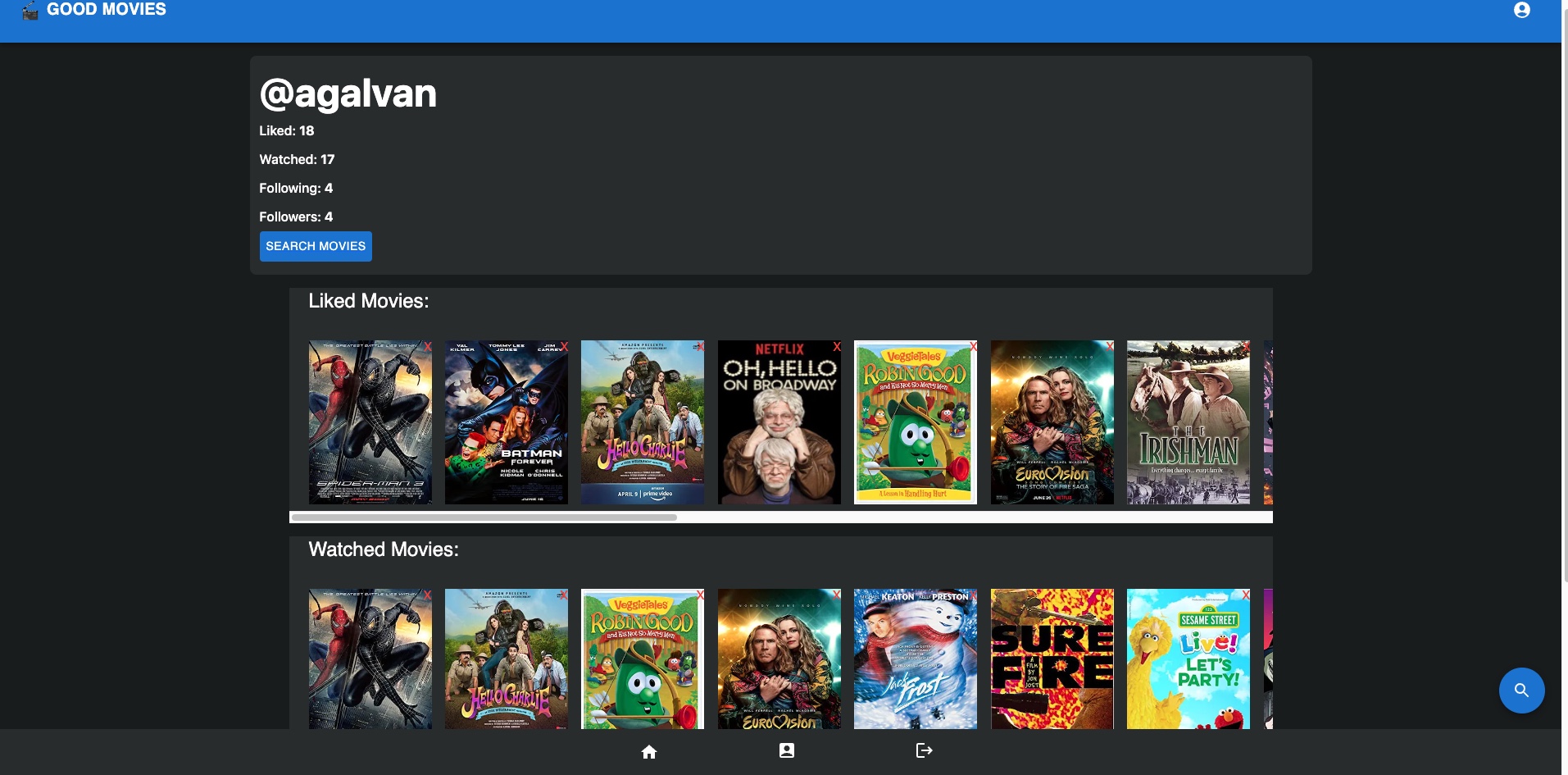Remove Oh, Hello on Broadway from liked
The width and height of the screenshot is (1568, 775).
pyautogui.click(x=837, y=347)
